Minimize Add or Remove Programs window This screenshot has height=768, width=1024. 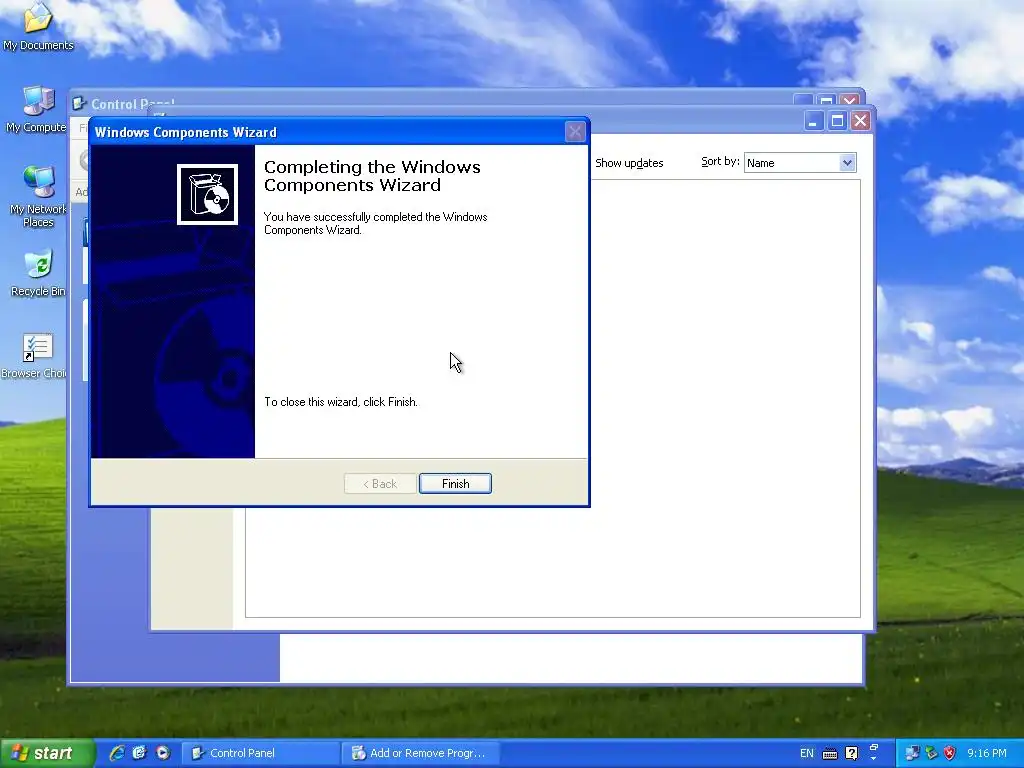click(813, 121)
